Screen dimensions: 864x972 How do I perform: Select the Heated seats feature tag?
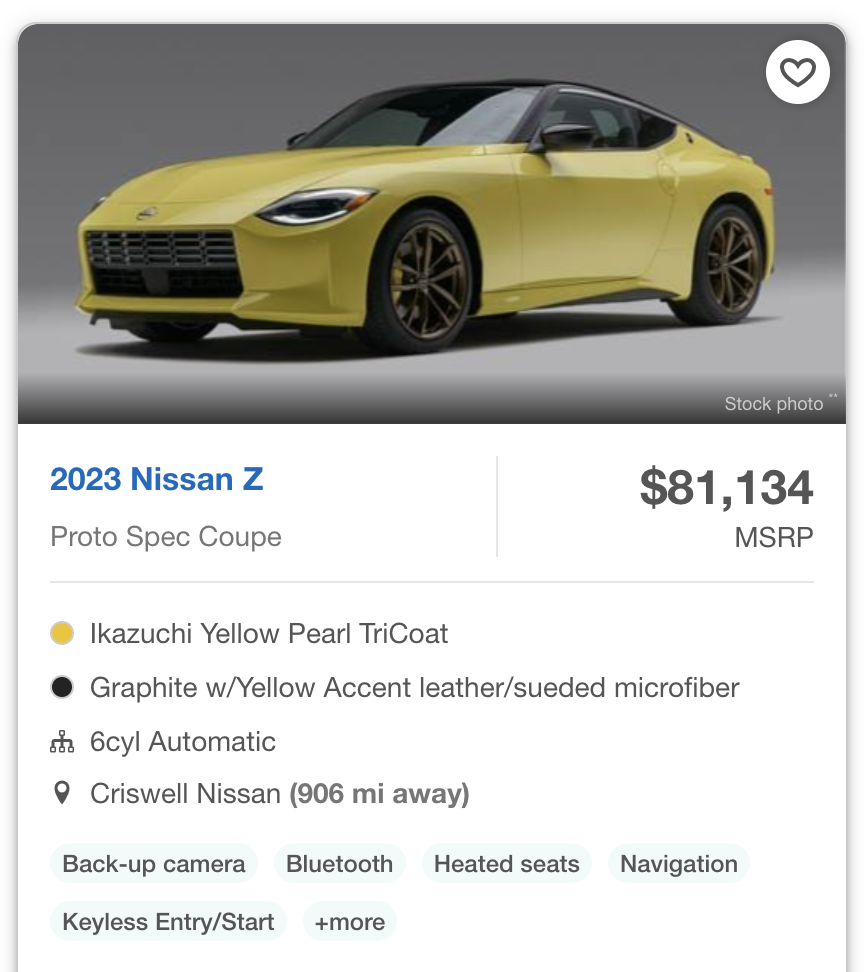506,864
